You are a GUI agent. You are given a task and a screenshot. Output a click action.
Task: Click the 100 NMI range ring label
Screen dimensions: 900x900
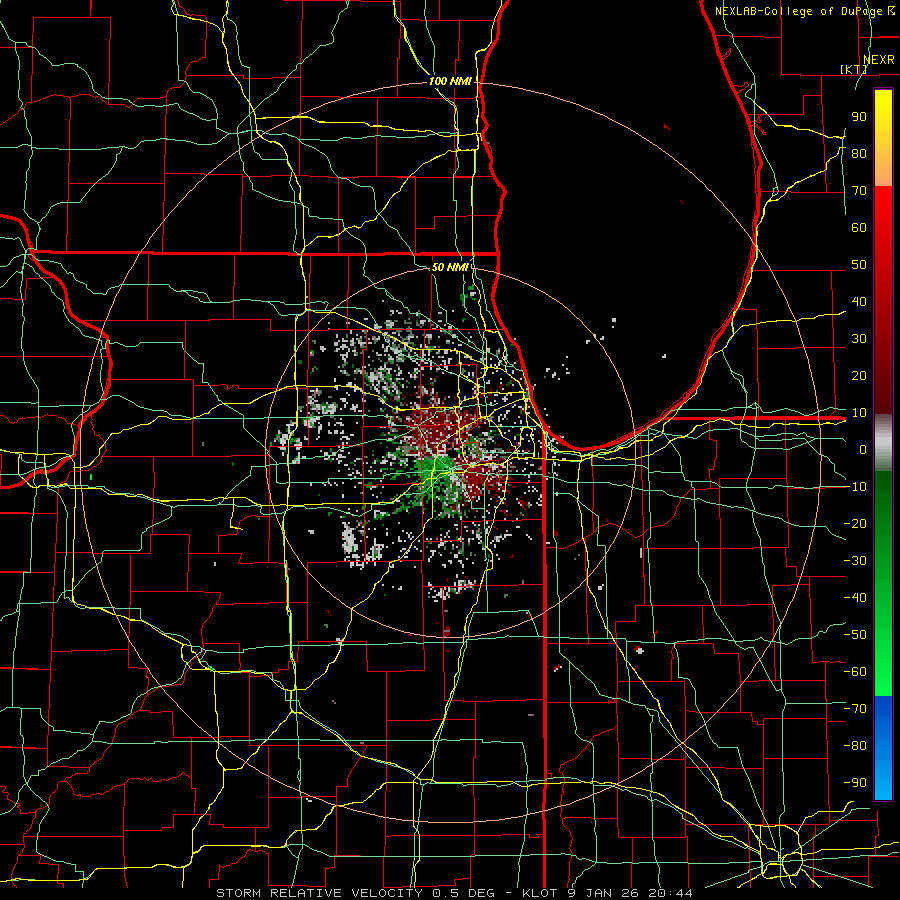[450, 82]
